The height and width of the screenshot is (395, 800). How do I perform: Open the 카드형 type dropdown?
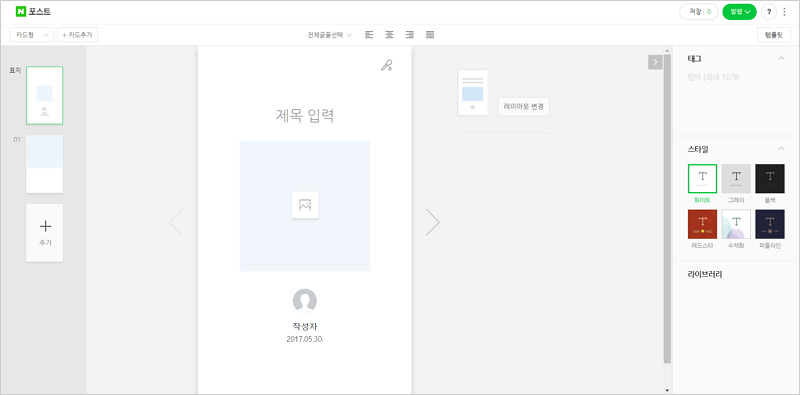pos(32,35)
